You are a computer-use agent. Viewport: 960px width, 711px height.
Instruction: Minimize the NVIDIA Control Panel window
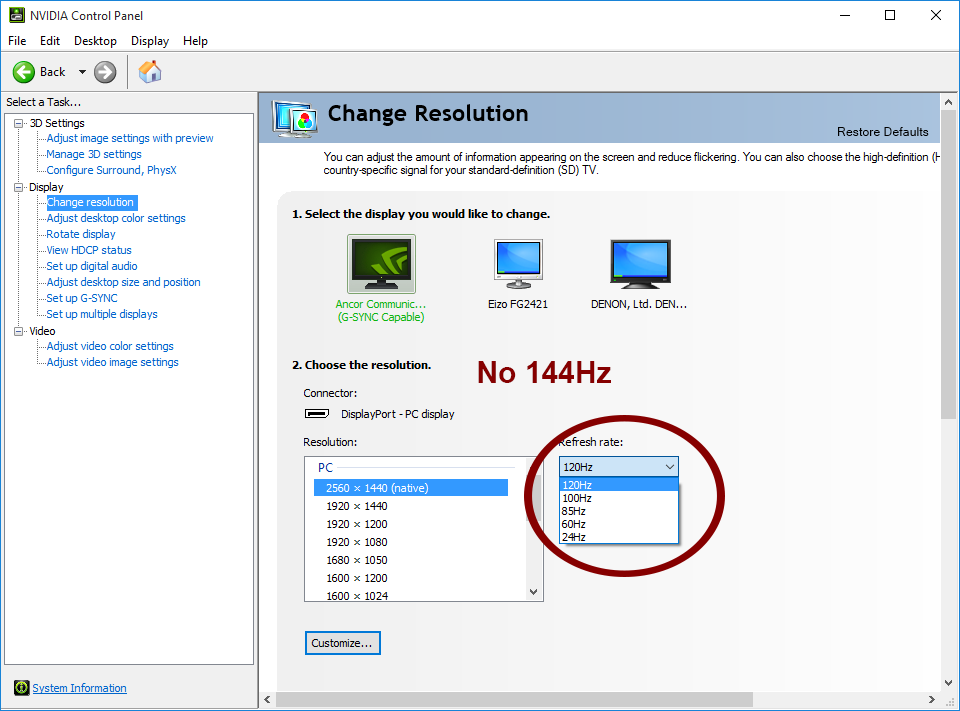click(x=846, y=15)
